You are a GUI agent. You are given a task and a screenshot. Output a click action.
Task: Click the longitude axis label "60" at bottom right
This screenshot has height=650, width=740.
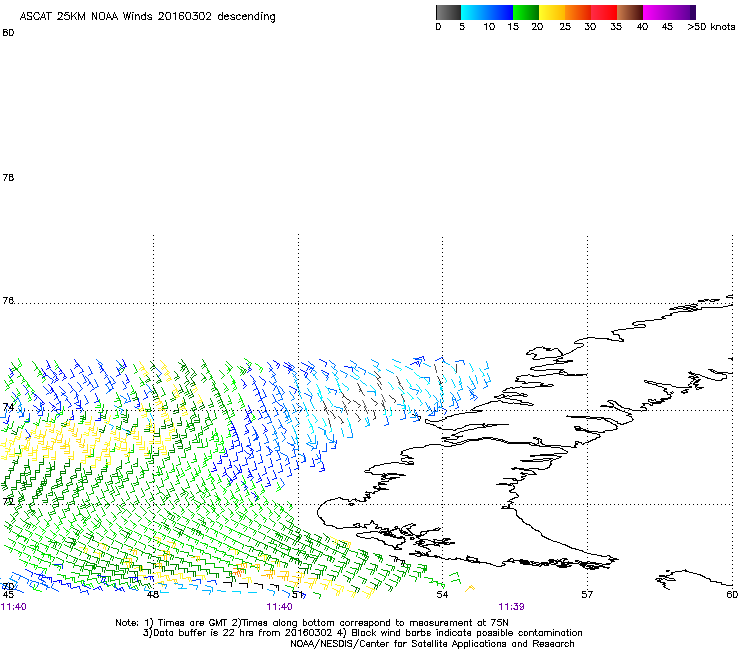pos(732,595)
